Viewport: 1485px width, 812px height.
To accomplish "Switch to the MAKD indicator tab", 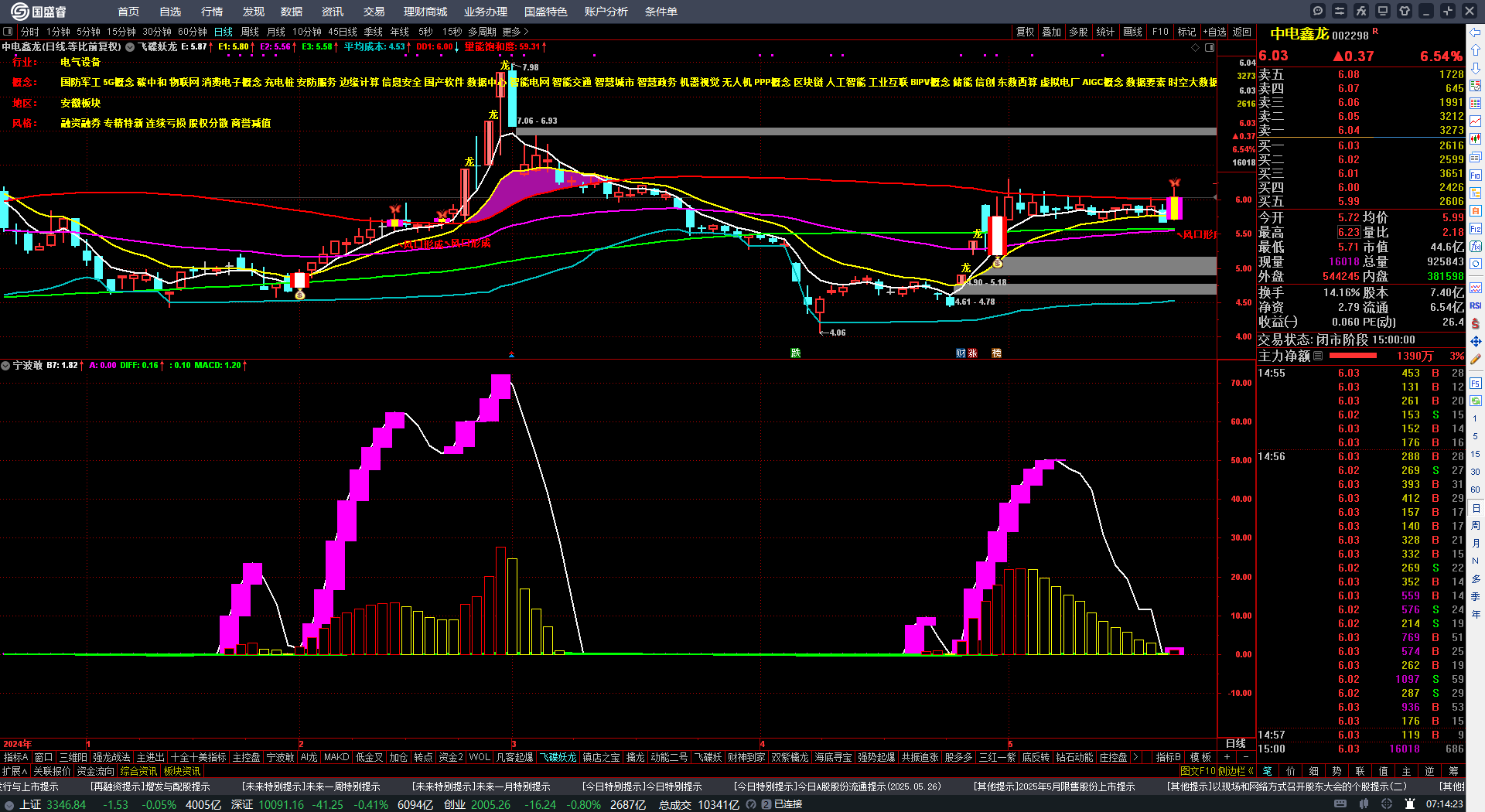I will pyautogui.click(x=336, y=757).
